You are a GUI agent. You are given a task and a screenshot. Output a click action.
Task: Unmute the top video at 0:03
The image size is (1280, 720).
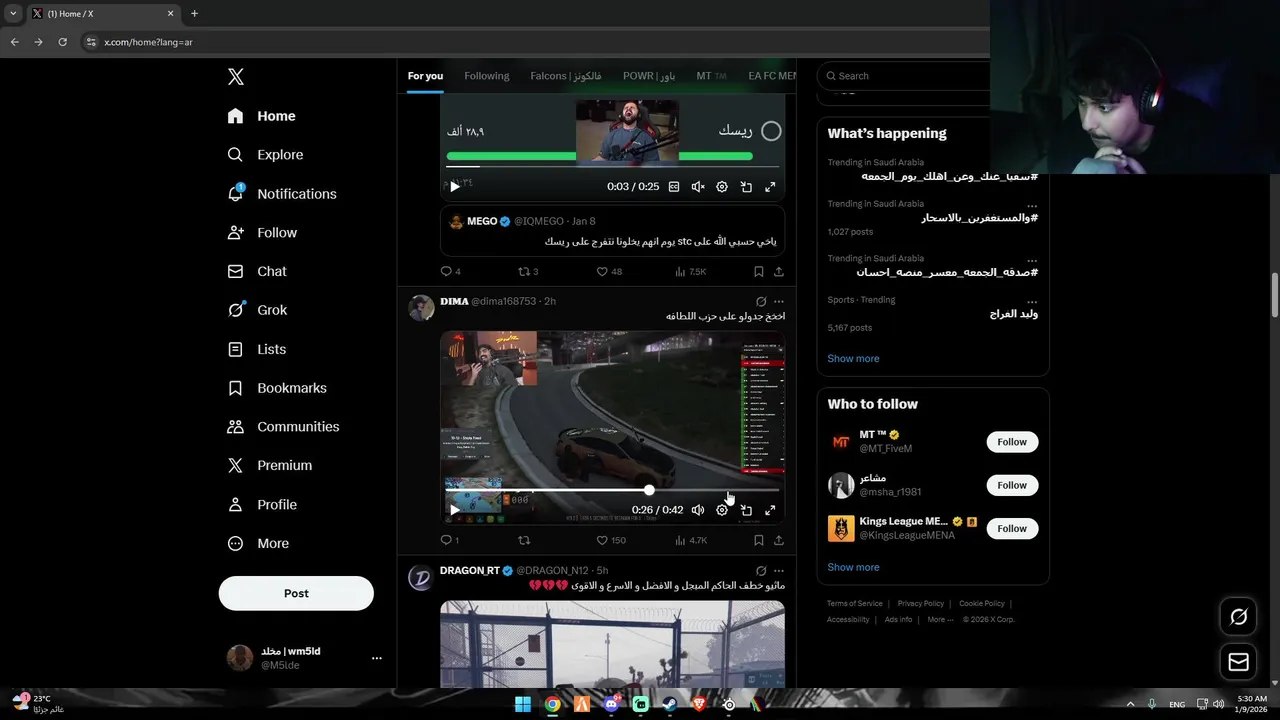[698, 187]
